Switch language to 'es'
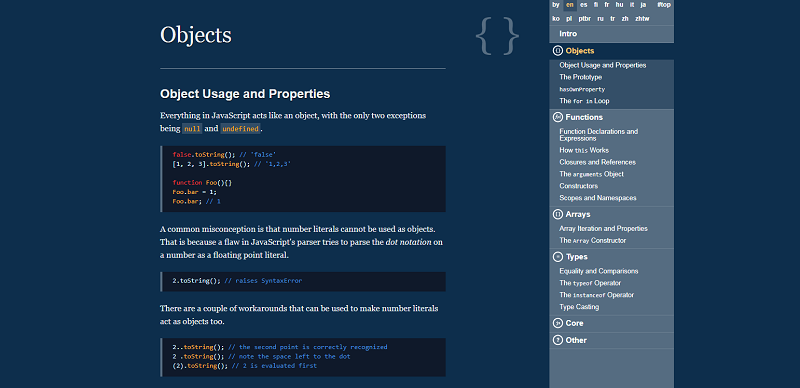This screenshot has width=800, height=388. pyautogui.click(x=584, y=5)
